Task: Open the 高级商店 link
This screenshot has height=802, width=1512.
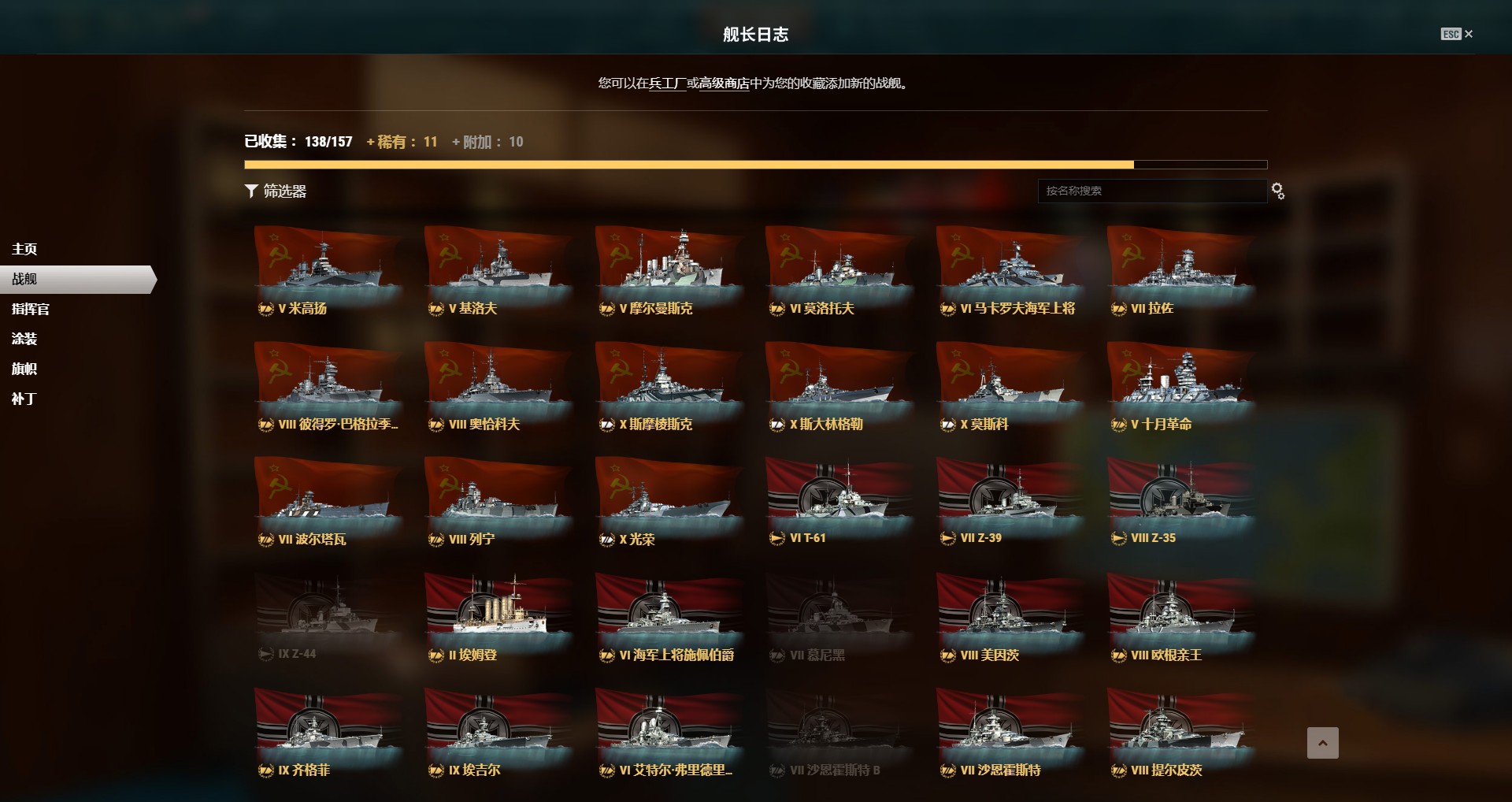Action: 724,84
